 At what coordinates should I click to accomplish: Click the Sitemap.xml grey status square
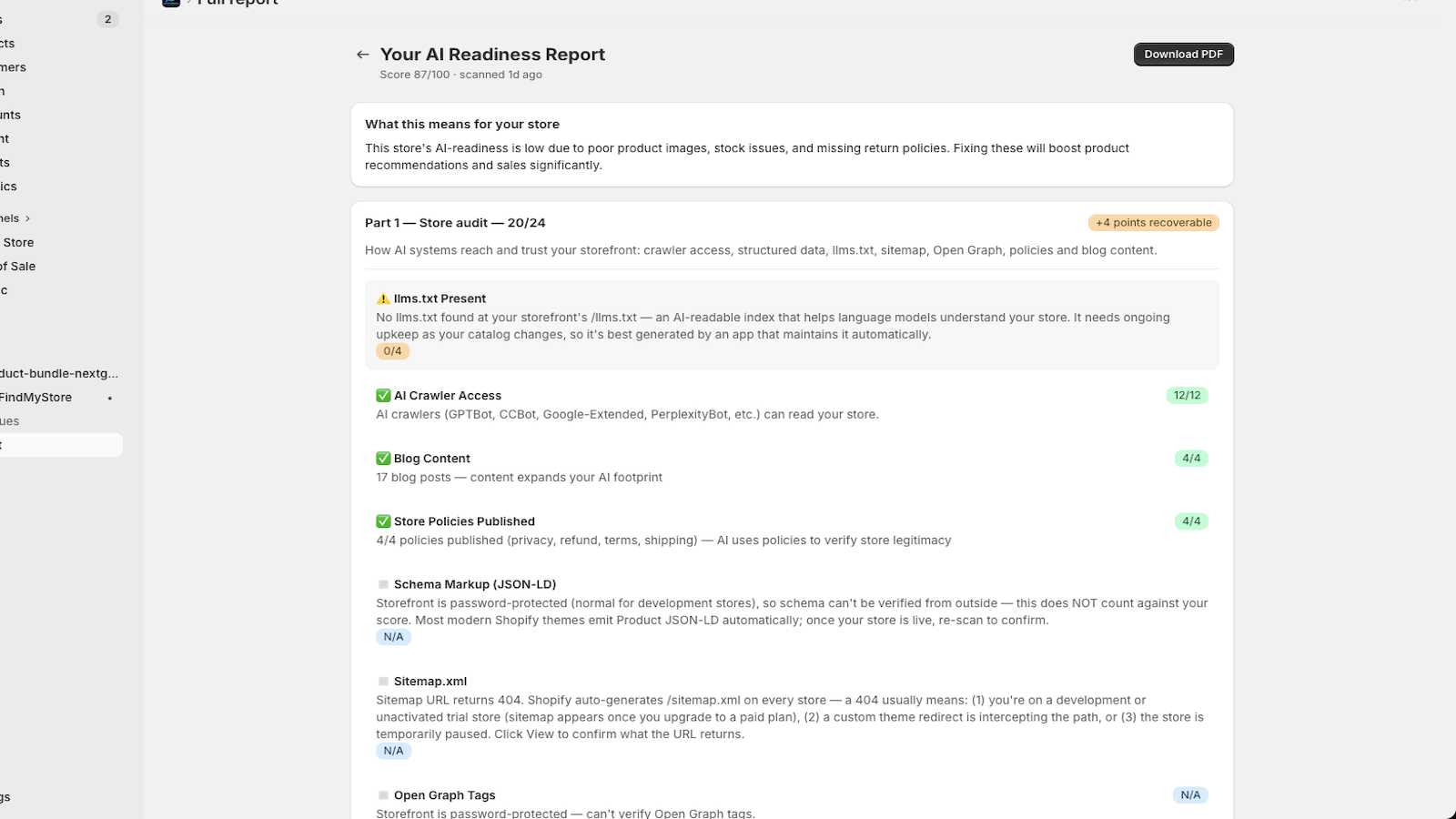pyautogui.click(x=383, y=682)
